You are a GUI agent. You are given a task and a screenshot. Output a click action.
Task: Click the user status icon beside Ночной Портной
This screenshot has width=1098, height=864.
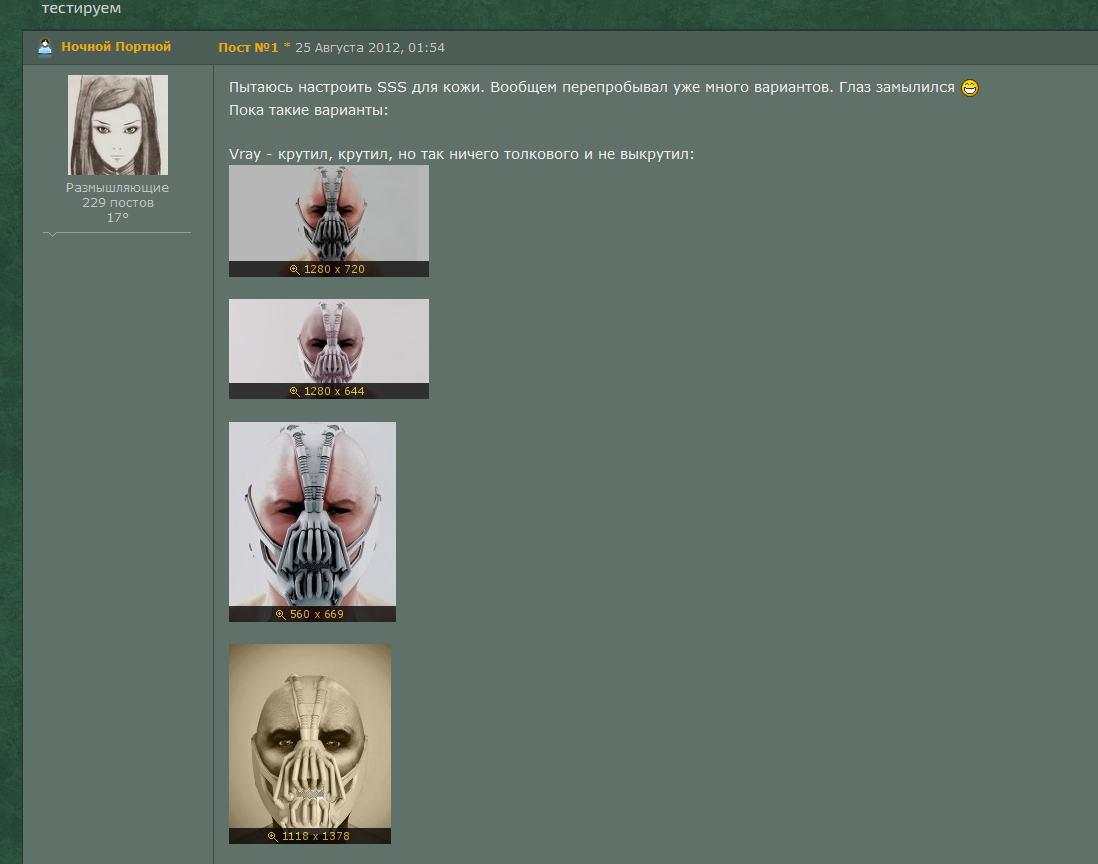[x=45, y=47]
